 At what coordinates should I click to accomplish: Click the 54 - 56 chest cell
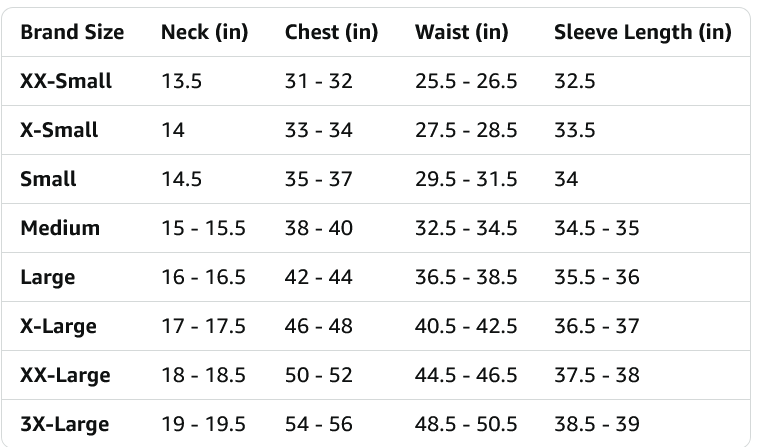click(x=318, y=424)
